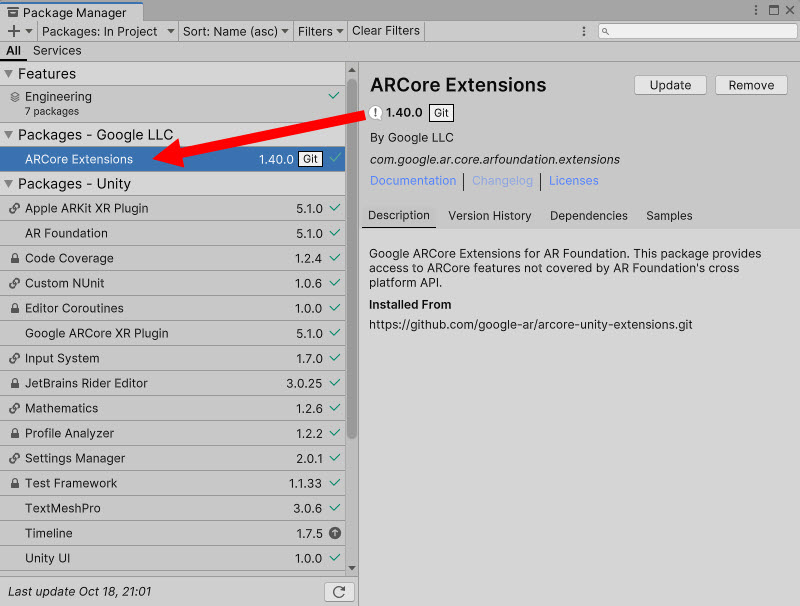Image resolution: width=800 pixels, height=606 pixels.
Task: Click the package list vertical scrollbar thumb
Action: click(352, 258)
